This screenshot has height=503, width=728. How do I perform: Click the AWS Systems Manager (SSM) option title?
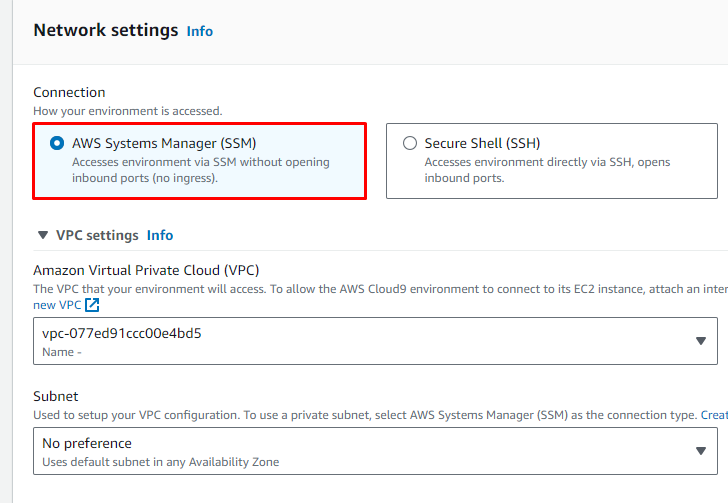(x=164, y=143)
